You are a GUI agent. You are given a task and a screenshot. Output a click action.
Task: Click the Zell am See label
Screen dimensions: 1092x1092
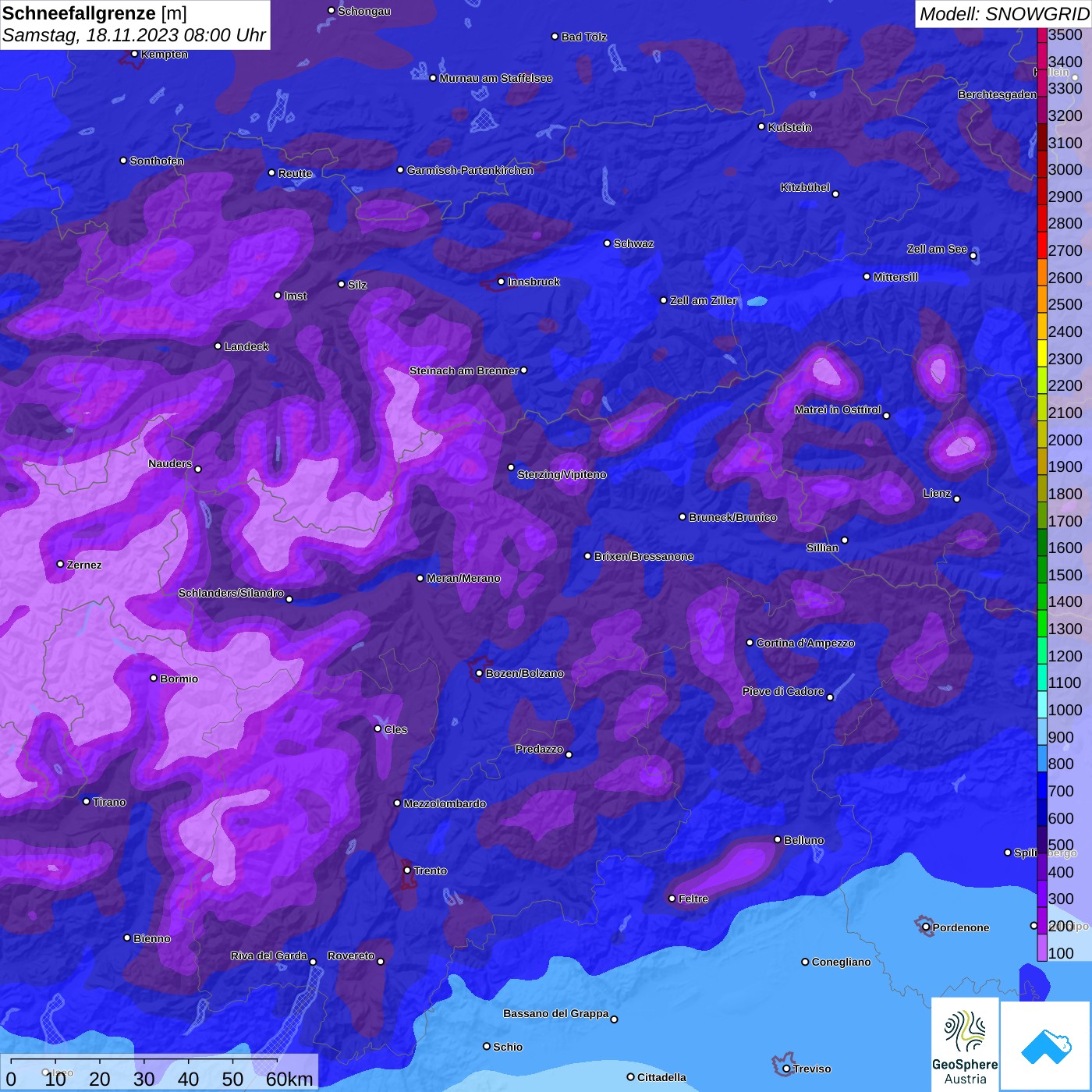coord(937,249)
